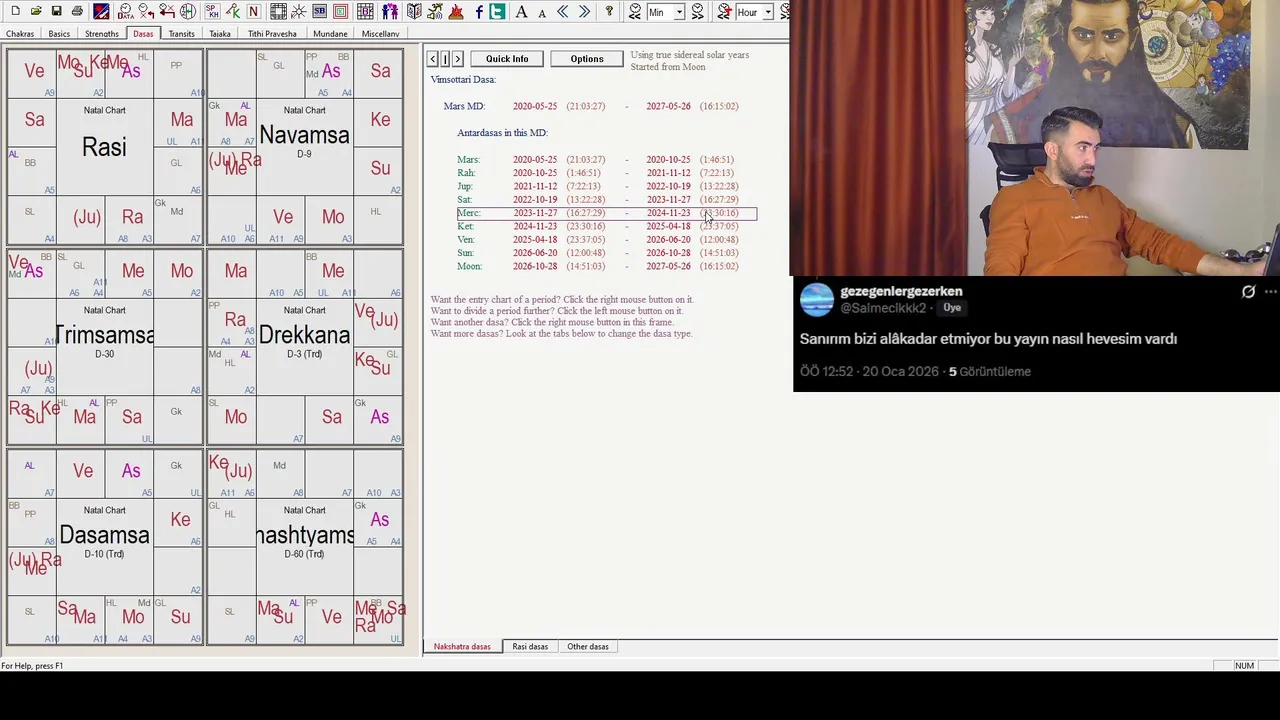Click the Rasi natal chart
Image resolution: width=1280 pixels, height=720 pixels.
[105, 146]
